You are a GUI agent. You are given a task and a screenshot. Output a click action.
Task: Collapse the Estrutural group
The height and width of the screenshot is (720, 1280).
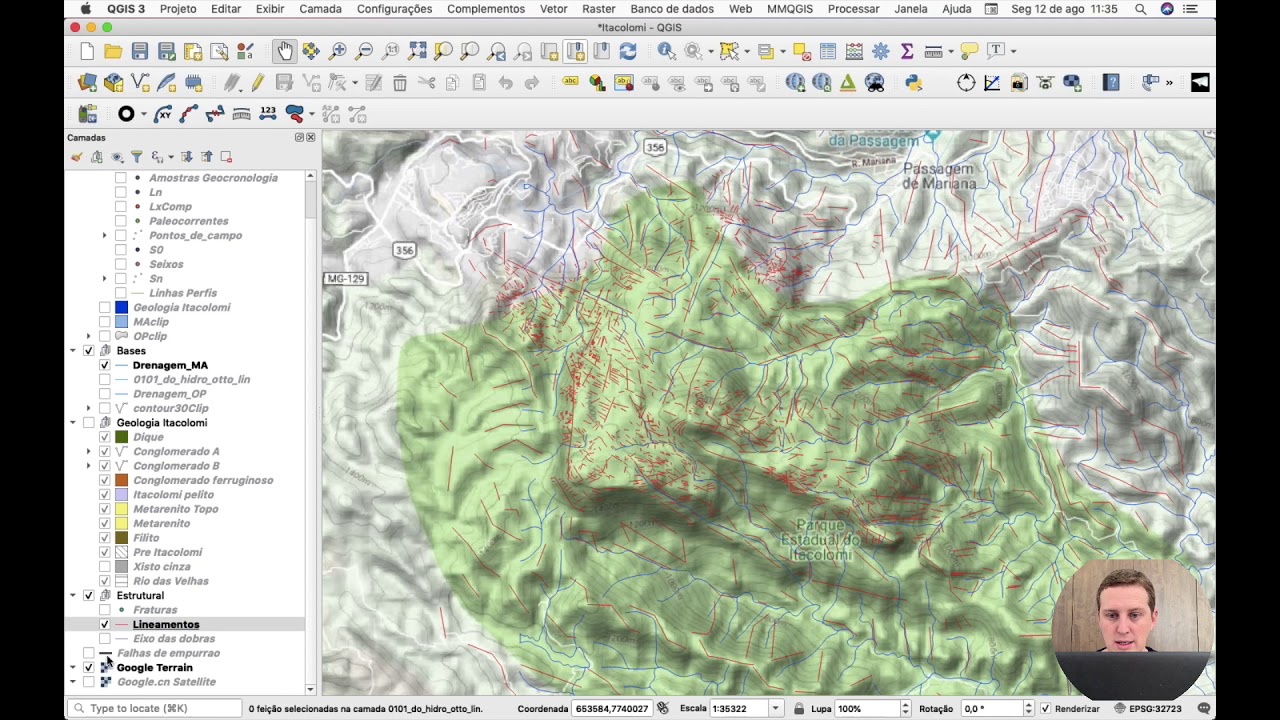pyautogui.click(x=73, y=595)
